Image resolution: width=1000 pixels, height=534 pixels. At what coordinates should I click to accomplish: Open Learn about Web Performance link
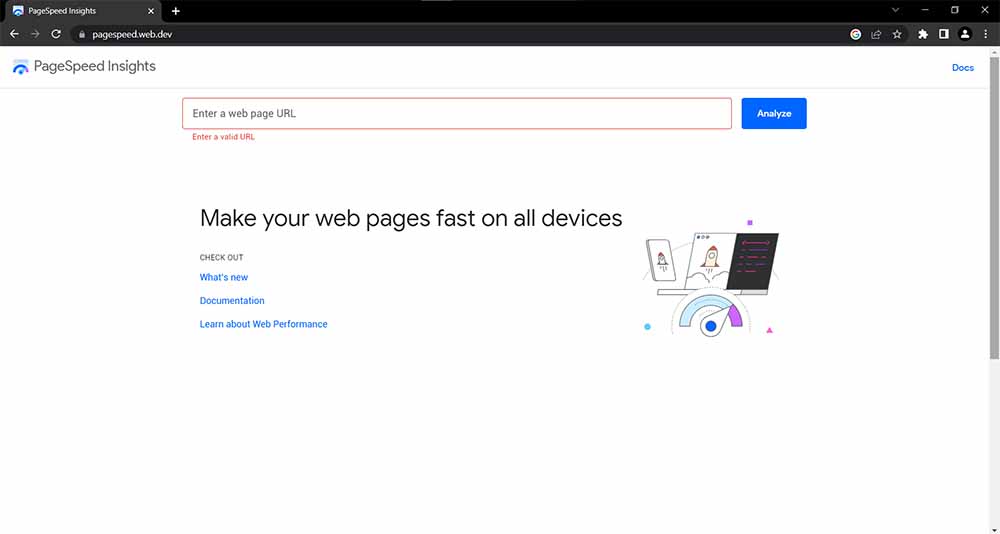click(x=263, y=324)
